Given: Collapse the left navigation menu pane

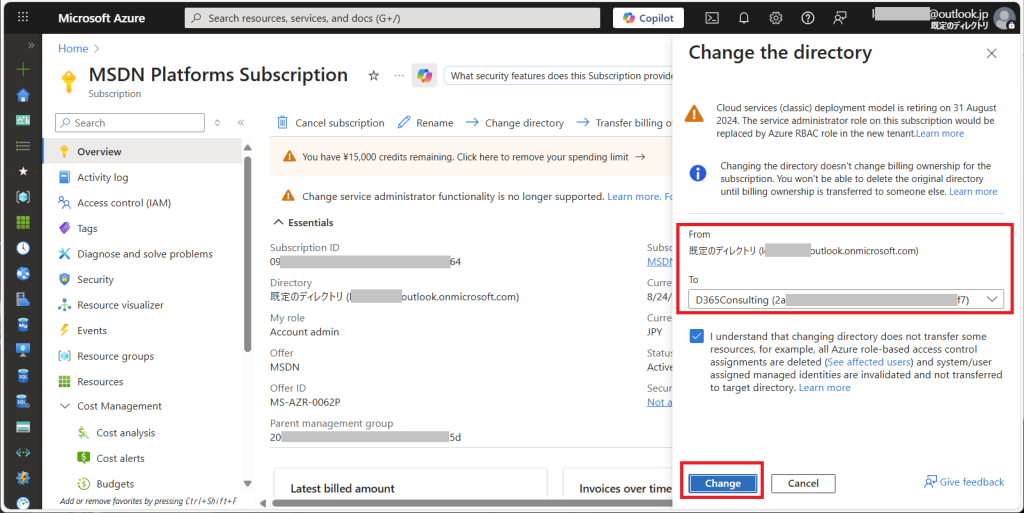Looking at the screenshot, I should point(241,123).
